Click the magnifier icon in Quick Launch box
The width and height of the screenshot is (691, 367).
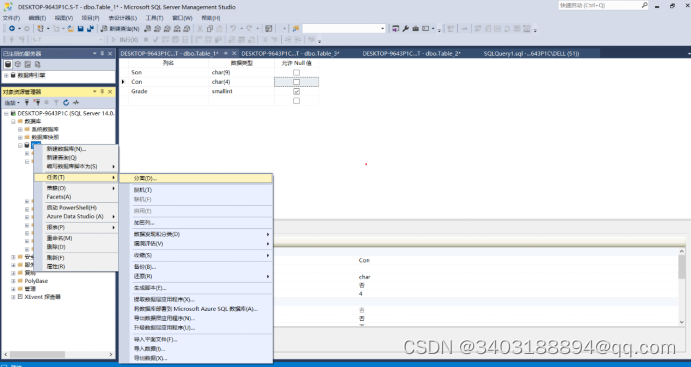(644, 5)
